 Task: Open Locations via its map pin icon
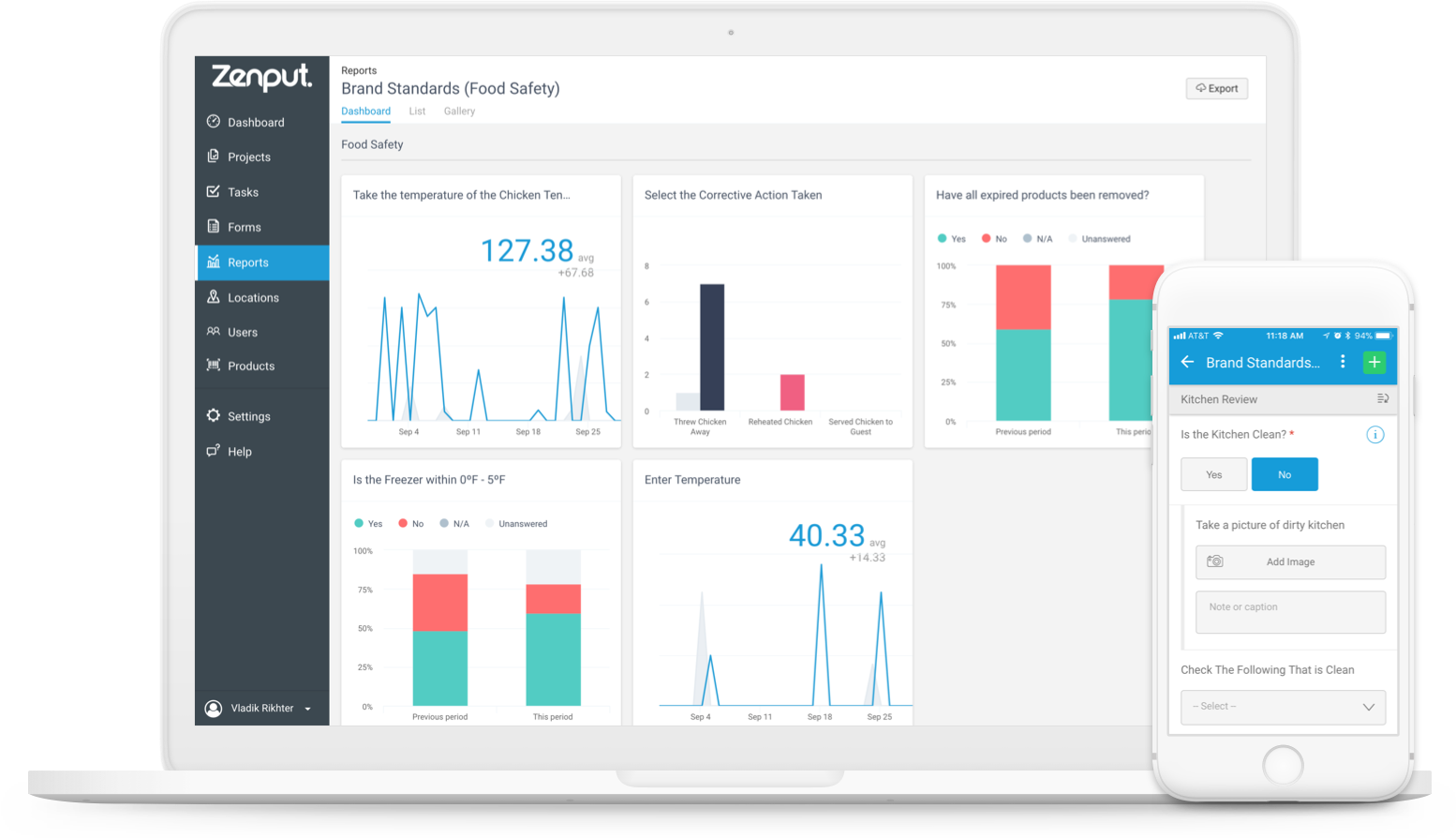pyautogui.click(x=214, y=297)
